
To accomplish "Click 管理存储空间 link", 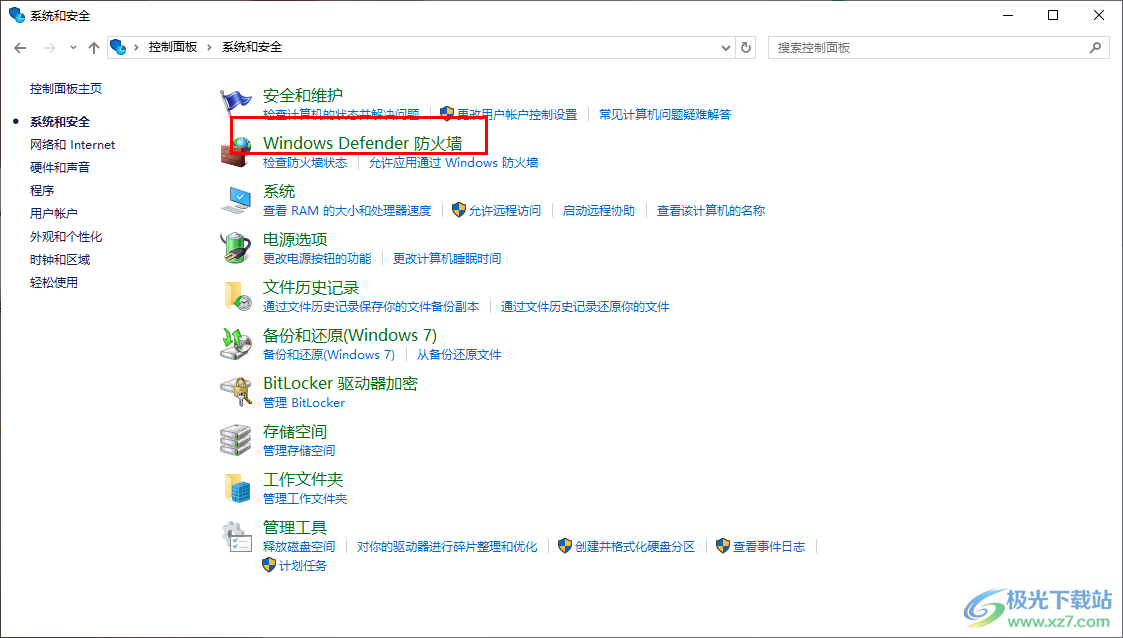I will 299,450.
